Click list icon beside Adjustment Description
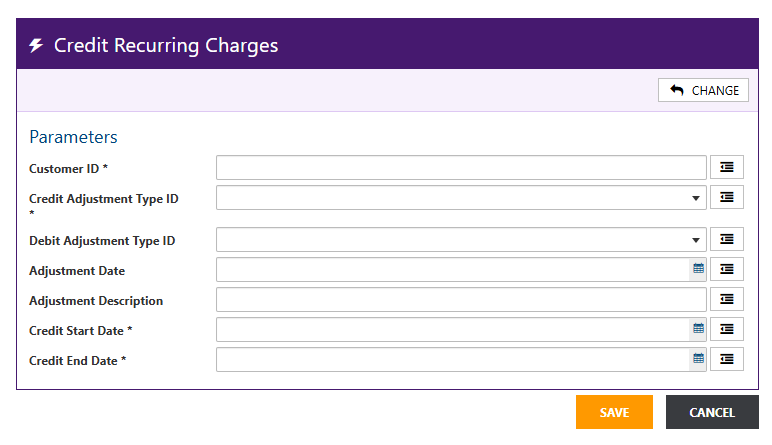This screenshot has height=445, width=772. 727,299
